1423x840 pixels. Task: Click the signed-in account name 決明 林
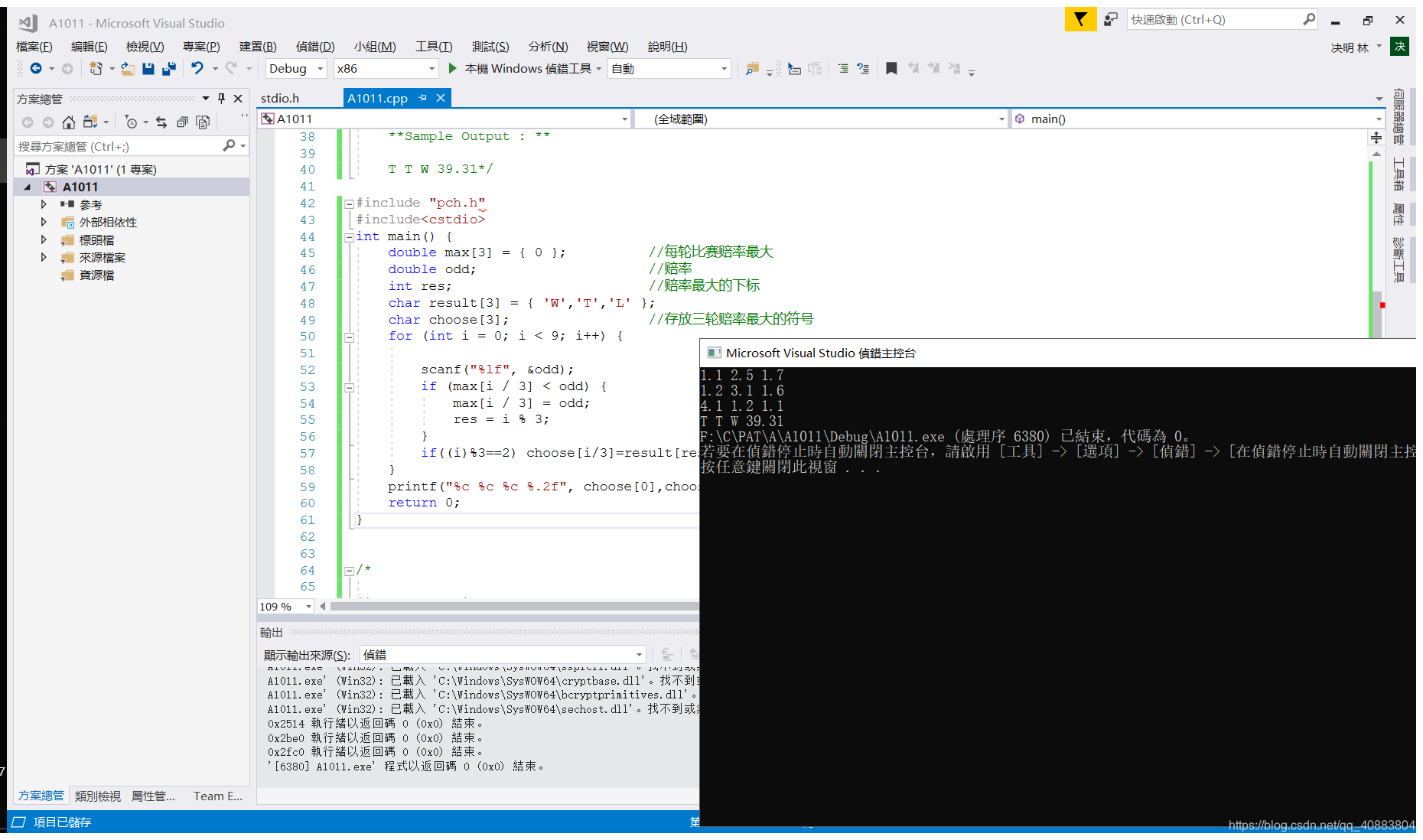coord(1350,47)
